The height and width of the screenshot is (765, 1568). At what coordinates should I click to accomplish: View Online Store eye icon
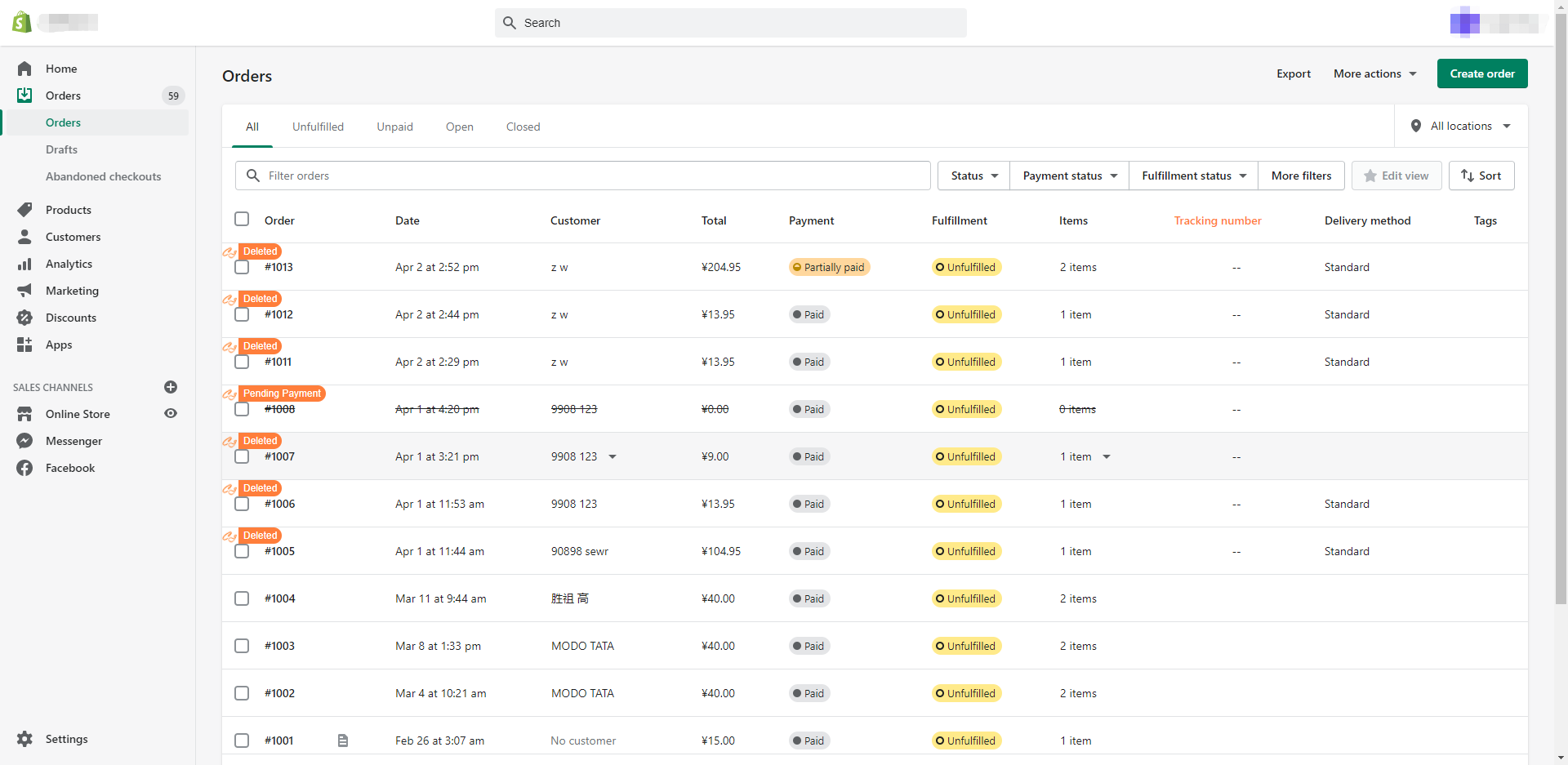pyautogui.click(x=171, y=414)
